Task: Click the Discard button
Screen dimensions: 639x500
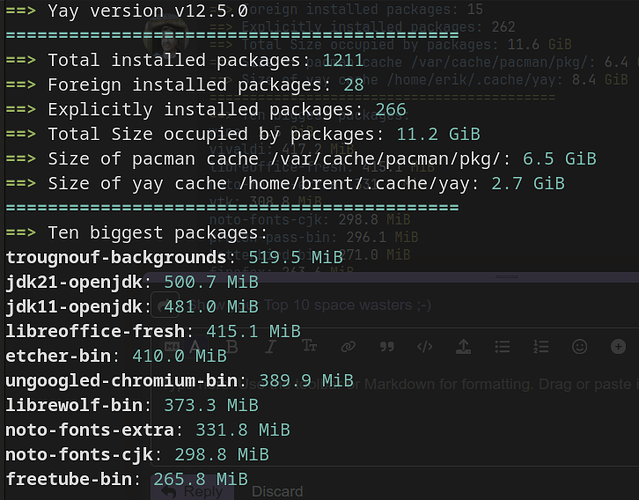Action: [277, 491]
